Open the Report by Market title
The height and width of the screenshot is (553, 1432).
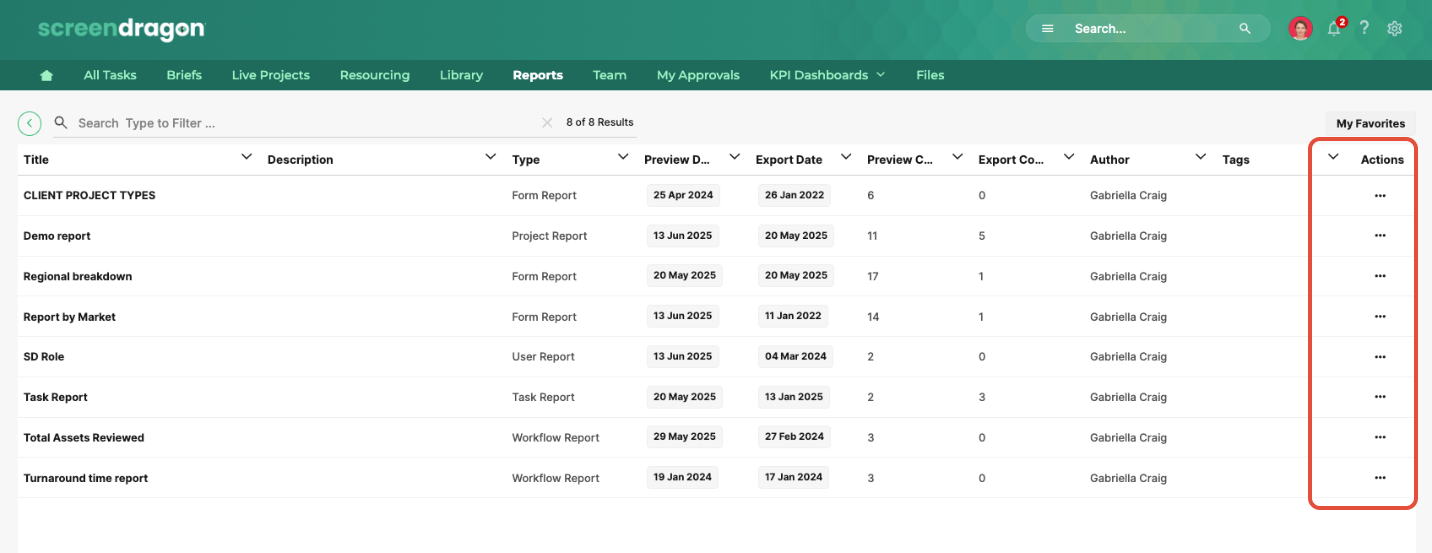70,317
